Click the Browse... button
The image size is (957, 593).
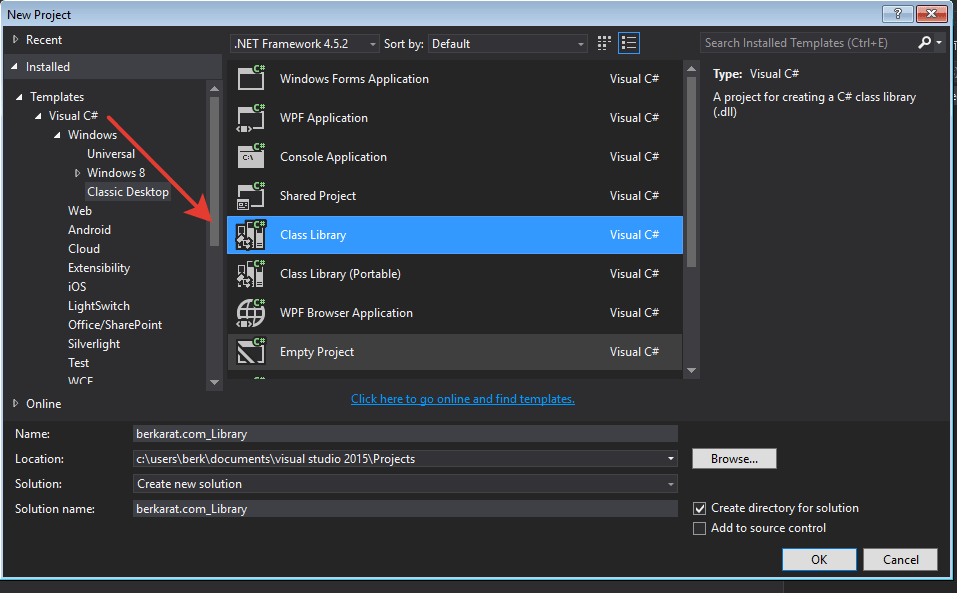pos(734,459)
